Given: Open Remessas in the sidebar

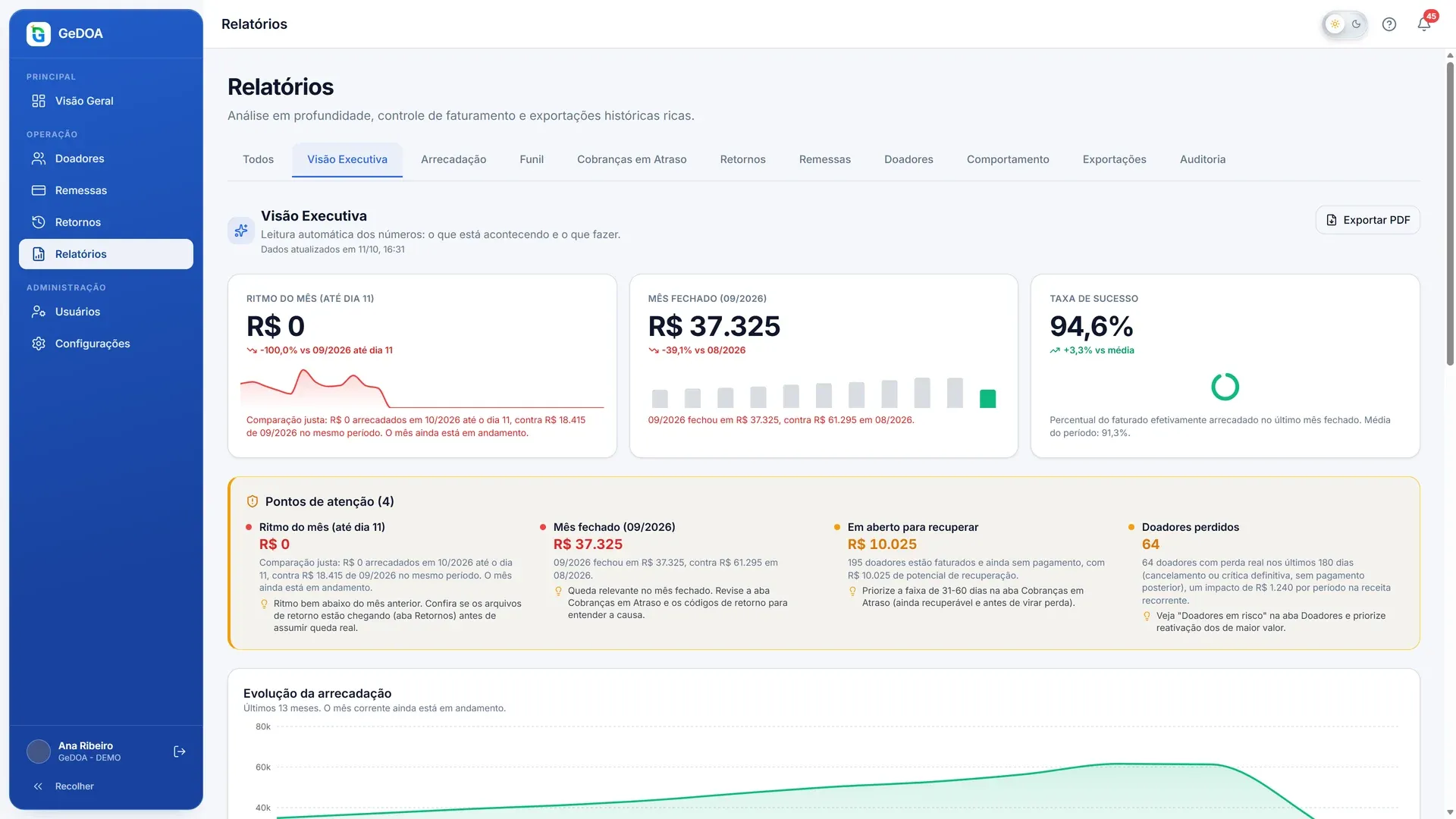Looking at the screenshot, I should [x=106, y=190].
